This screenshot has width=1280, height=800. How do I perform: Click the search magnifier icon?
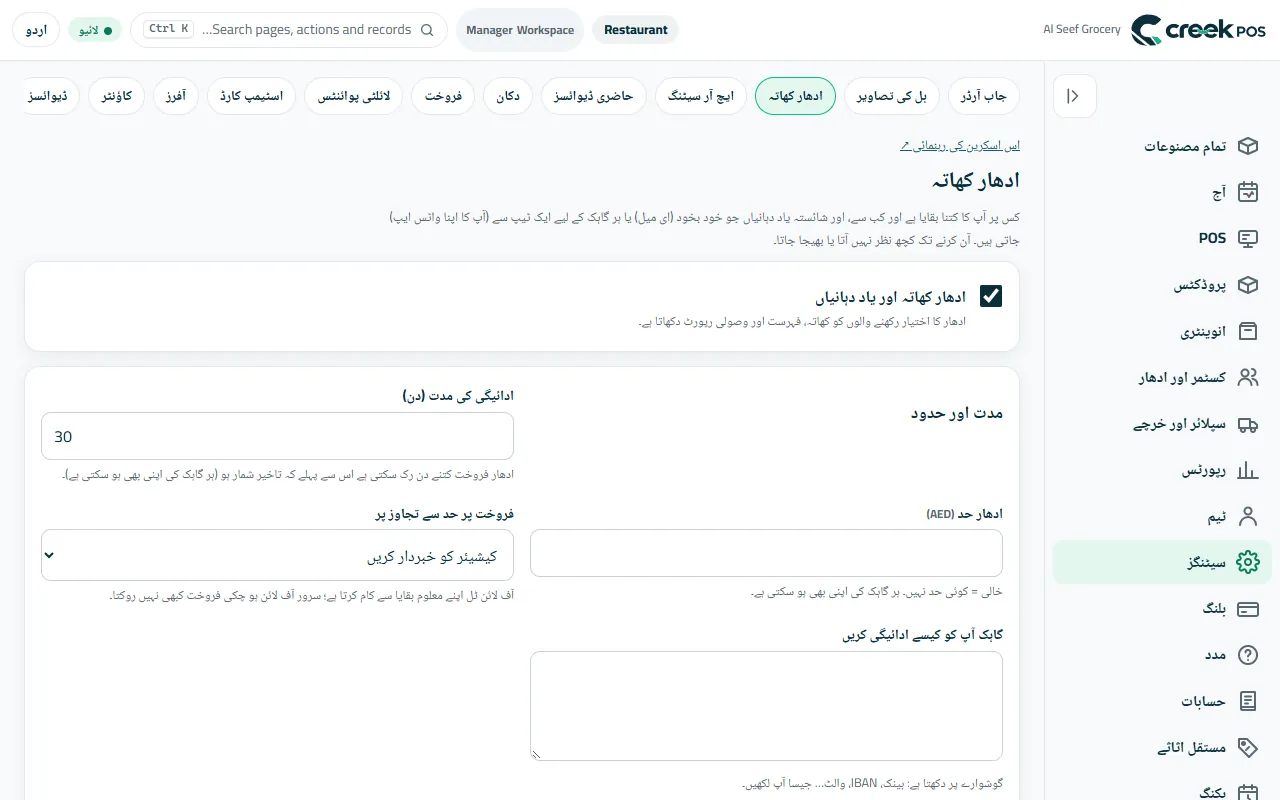428,30
